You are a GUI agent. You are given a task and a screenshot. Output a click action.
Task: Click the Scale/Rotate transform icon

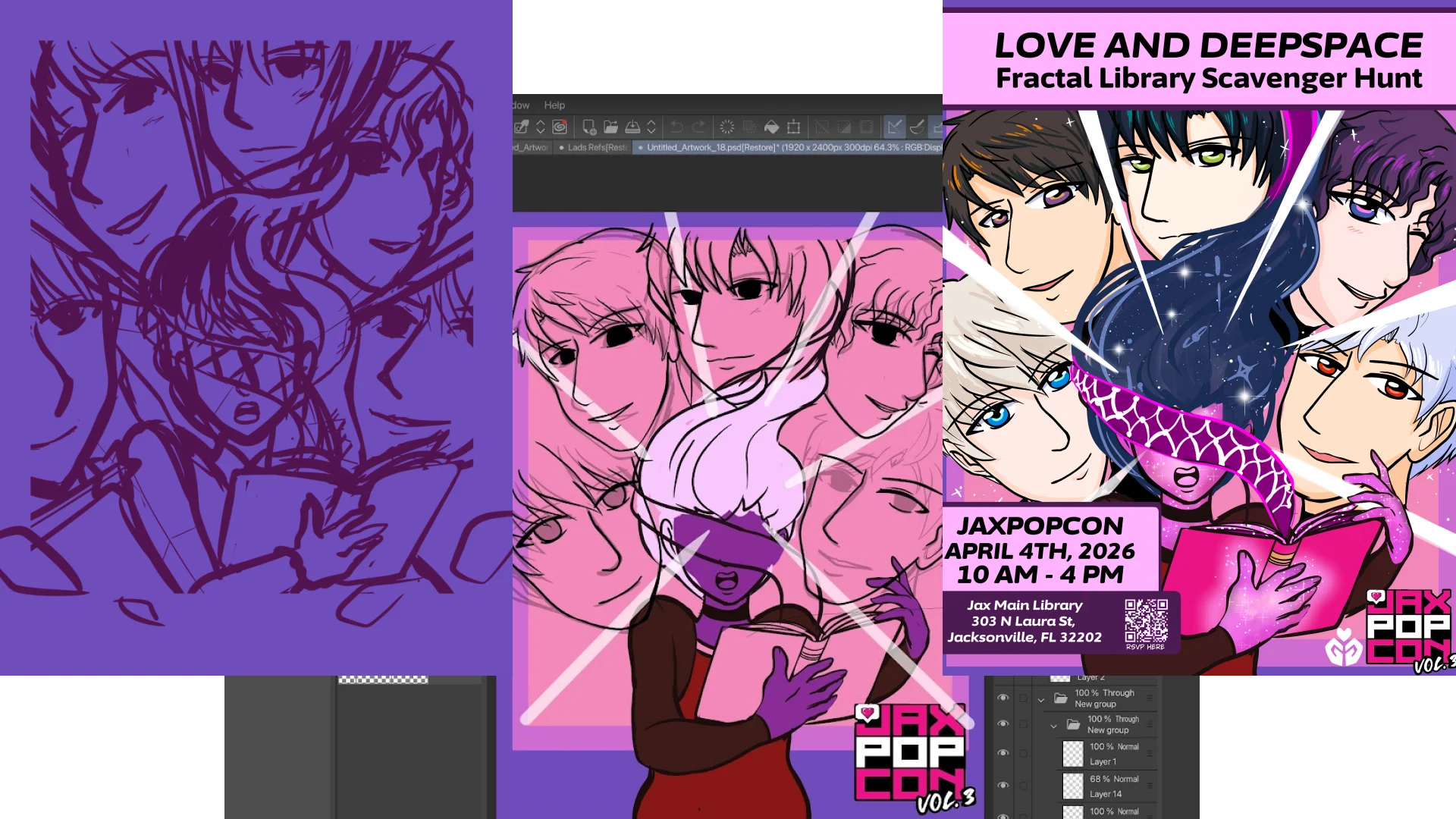tap(794, 127)
